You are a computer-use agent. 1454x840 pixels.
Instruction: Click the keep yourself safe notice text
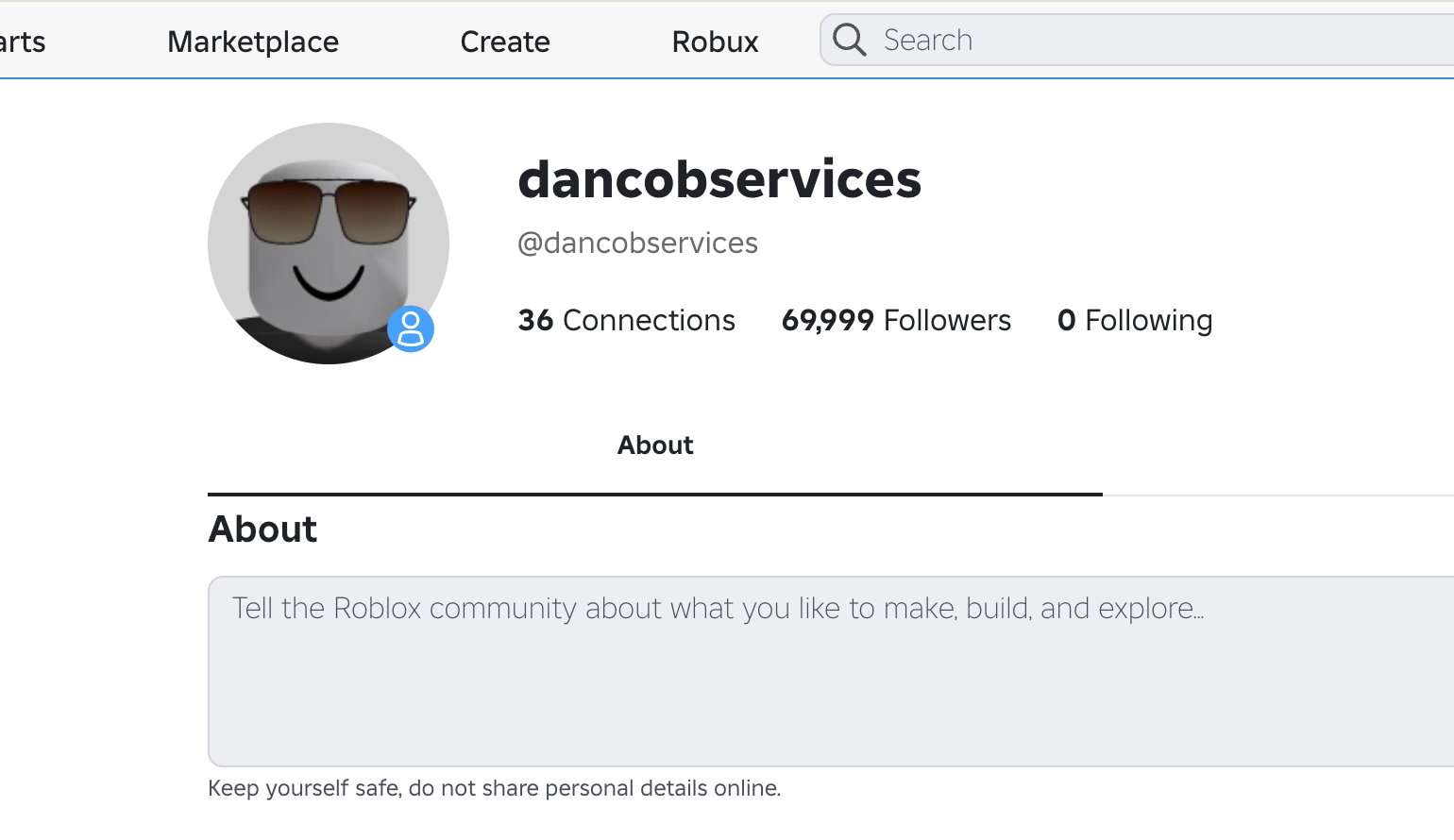point(495,788)
